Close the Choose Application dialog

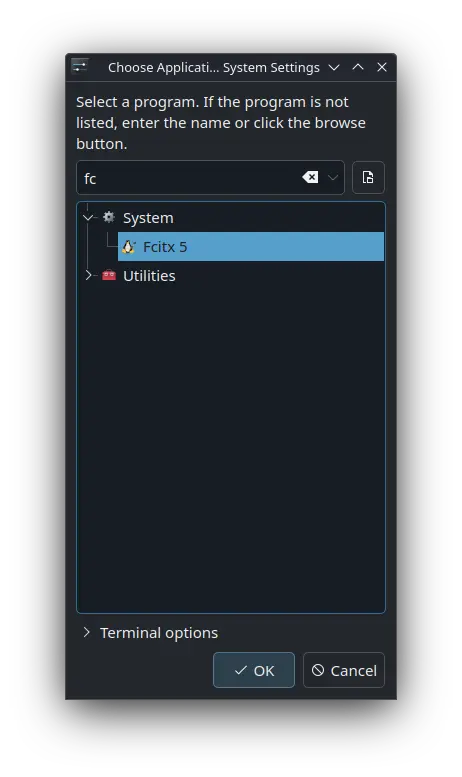point(382,67)
